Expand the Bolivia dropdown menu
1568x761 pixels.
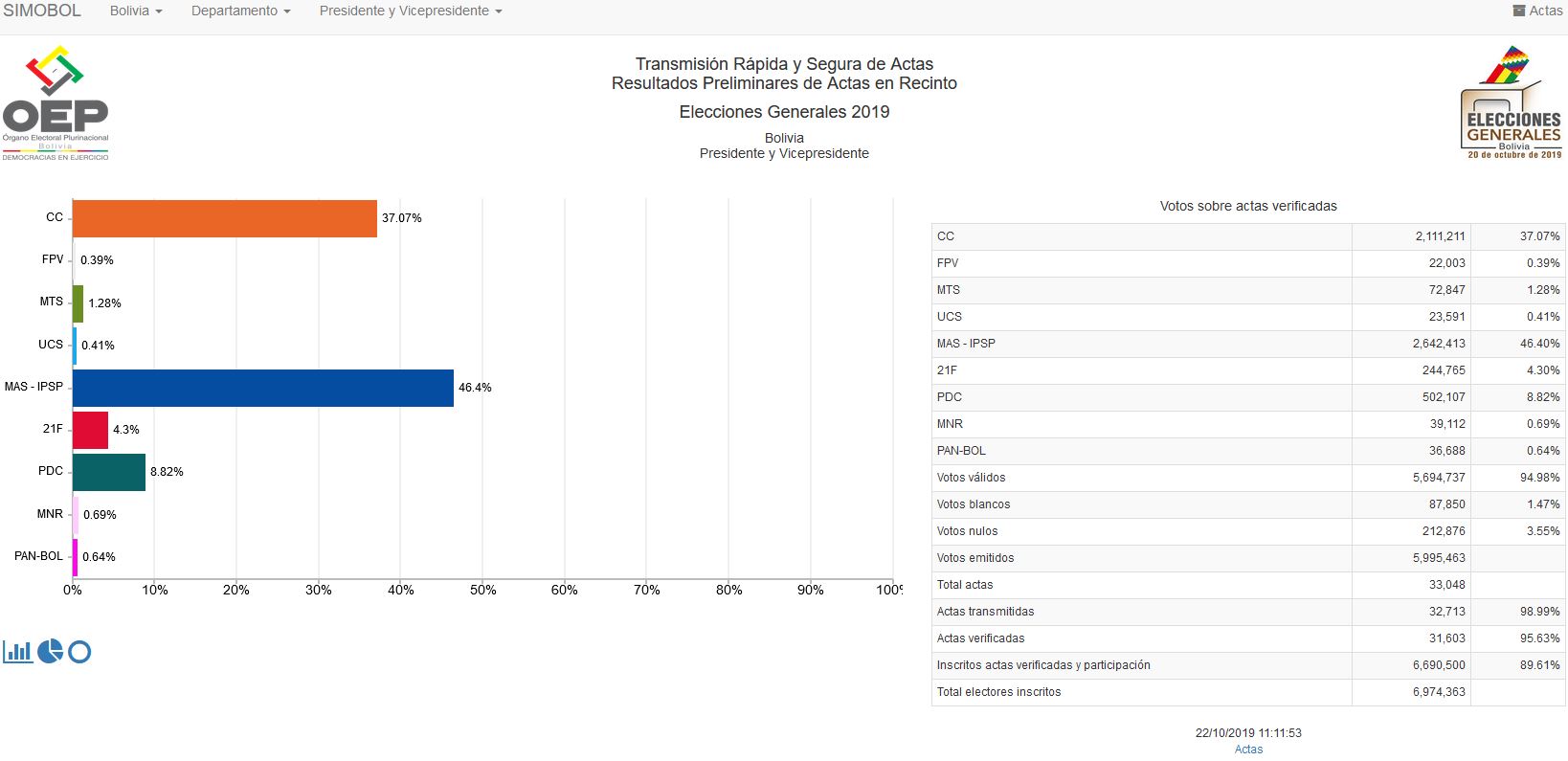pos(136,11)
